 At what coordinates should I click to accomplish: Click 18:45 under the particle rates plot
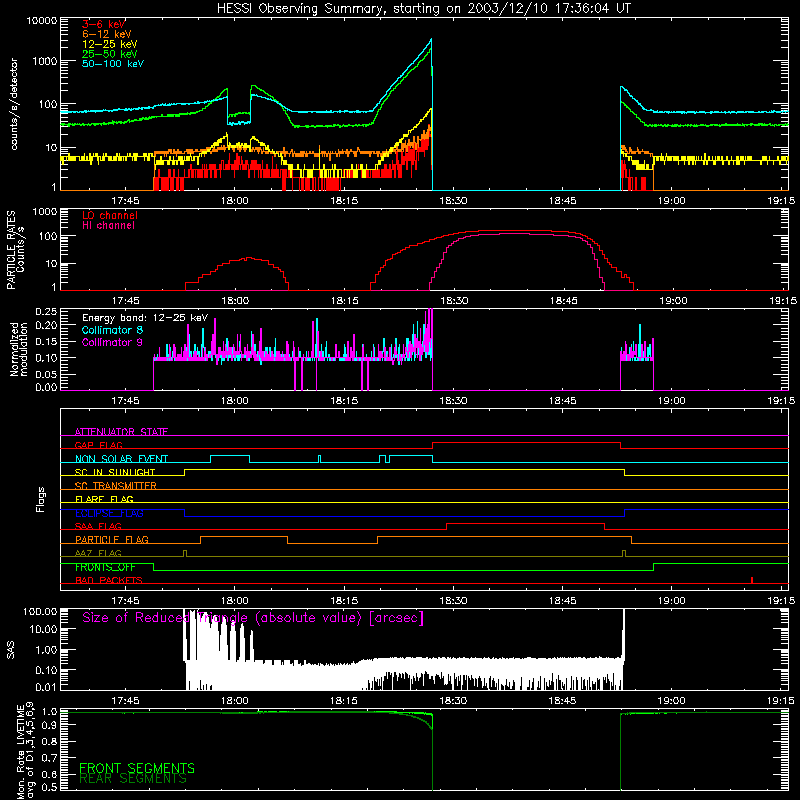point(563,301)
